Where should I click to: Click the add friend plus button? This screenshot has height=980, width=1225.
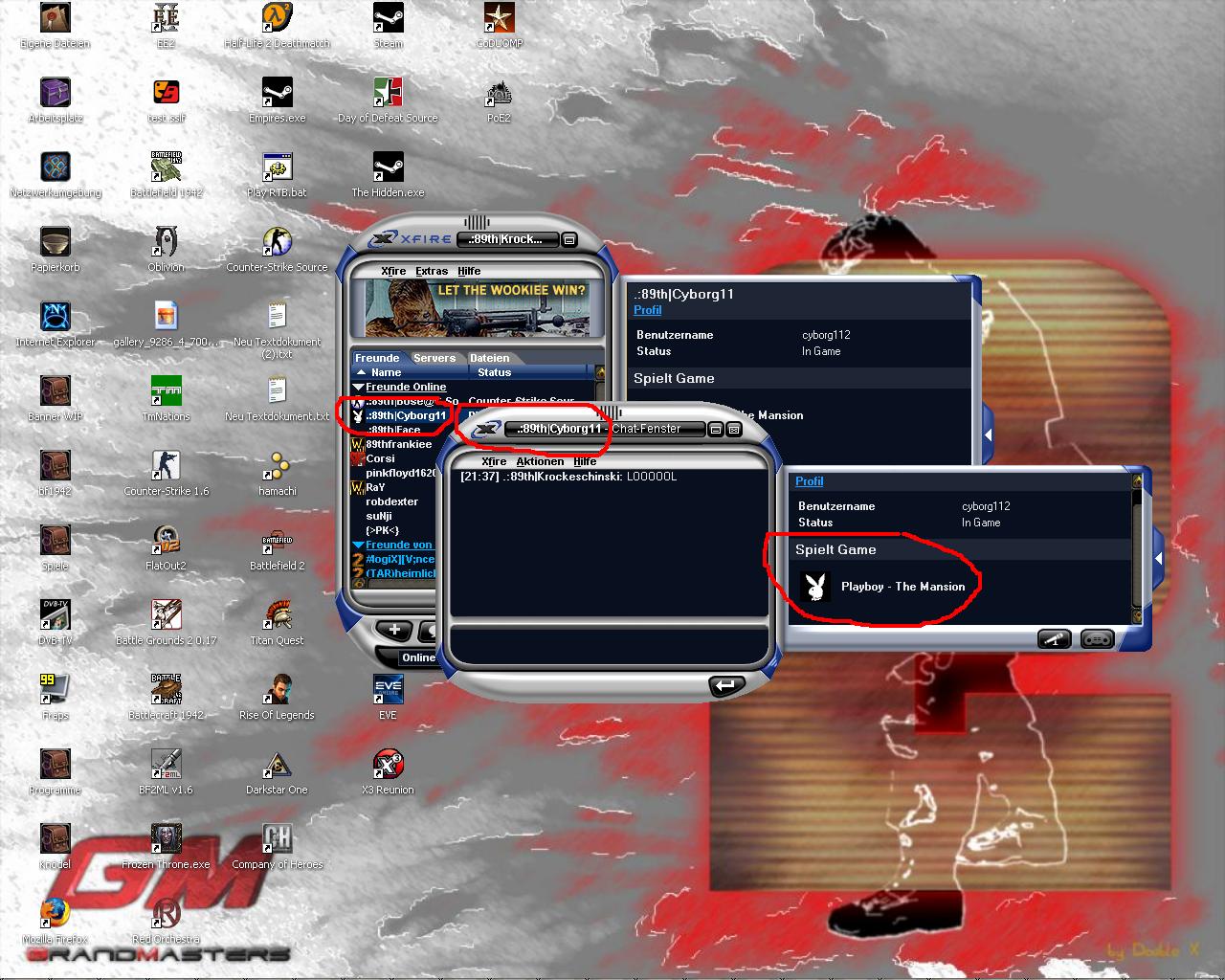coord(394,630)
